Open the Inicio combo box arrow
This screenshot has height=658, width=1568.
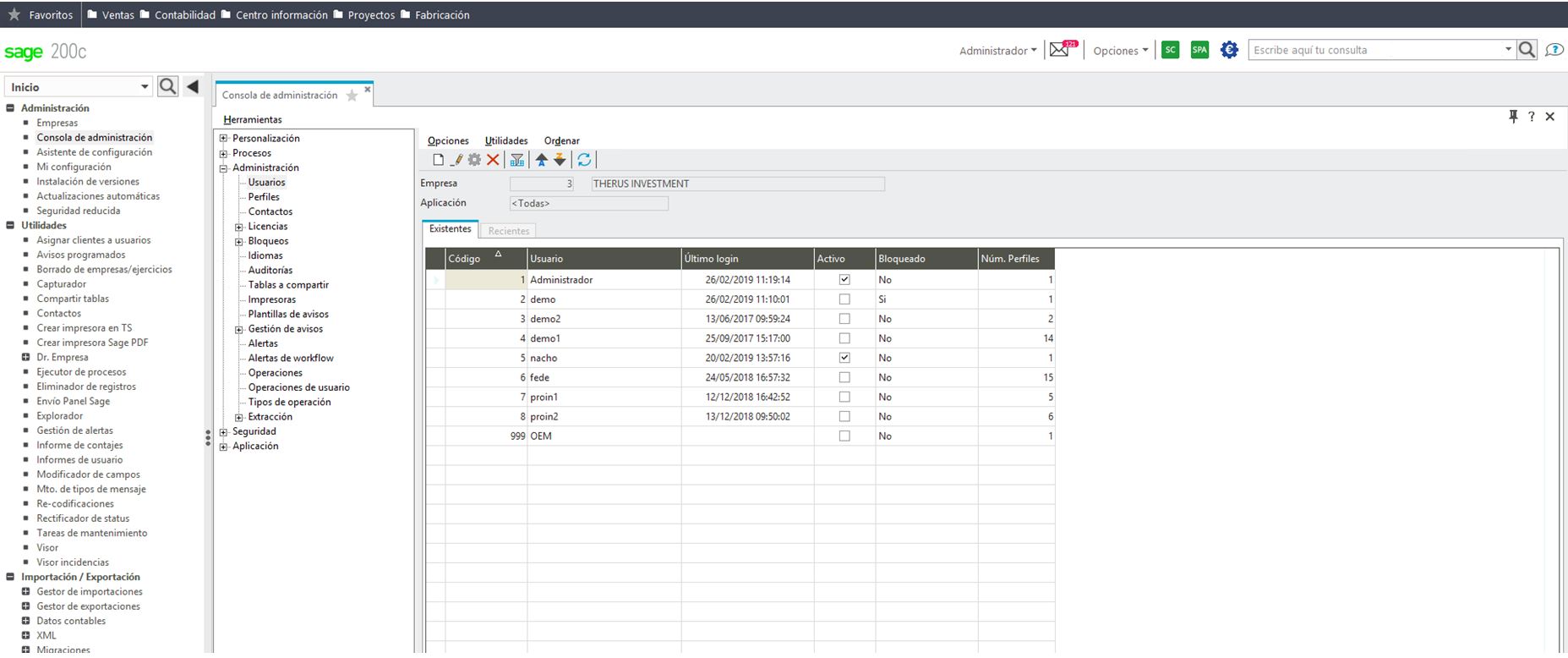pyautogui.click(x=145, y=86)
